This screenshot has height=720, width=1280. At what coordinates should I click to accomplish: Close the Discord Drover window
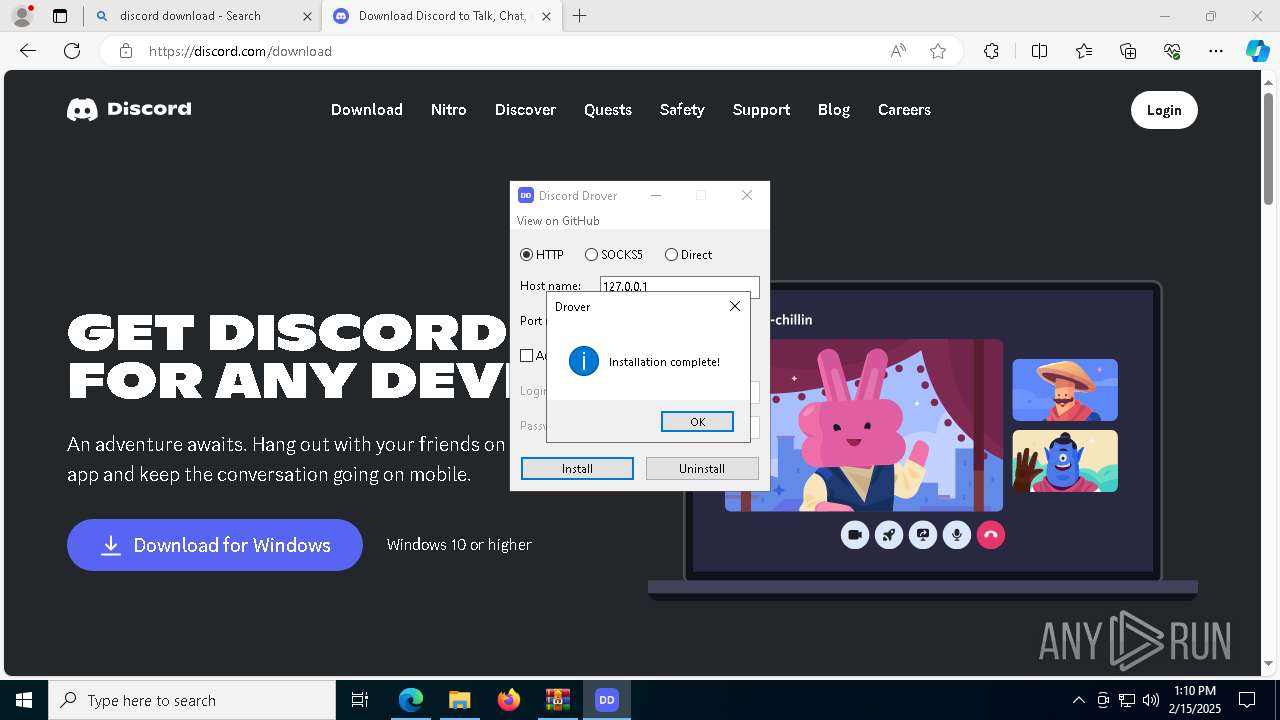pos(747,195)
